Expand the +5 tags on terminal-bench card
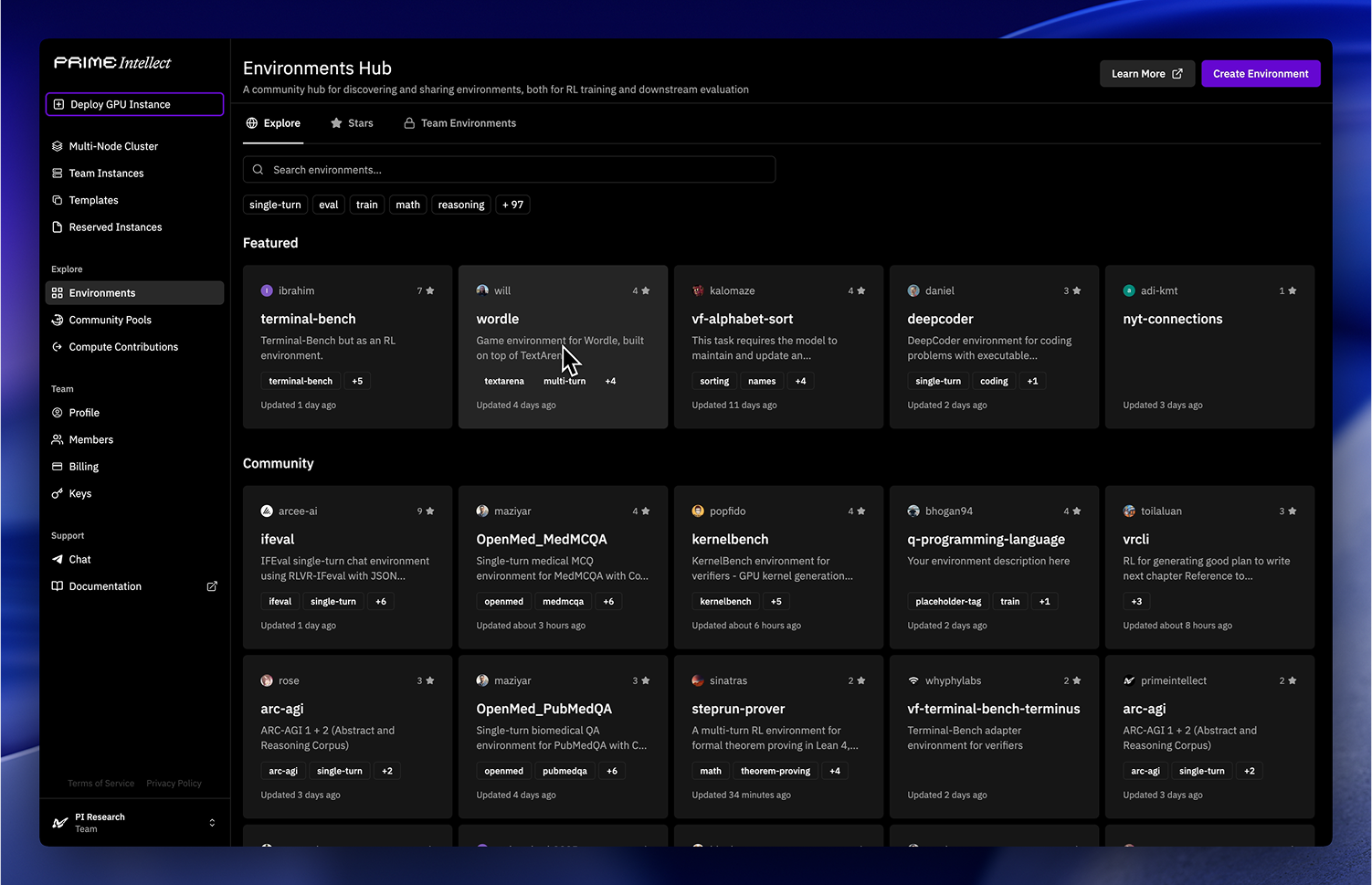Screen dimensions: 1372x885 point(356,381)
